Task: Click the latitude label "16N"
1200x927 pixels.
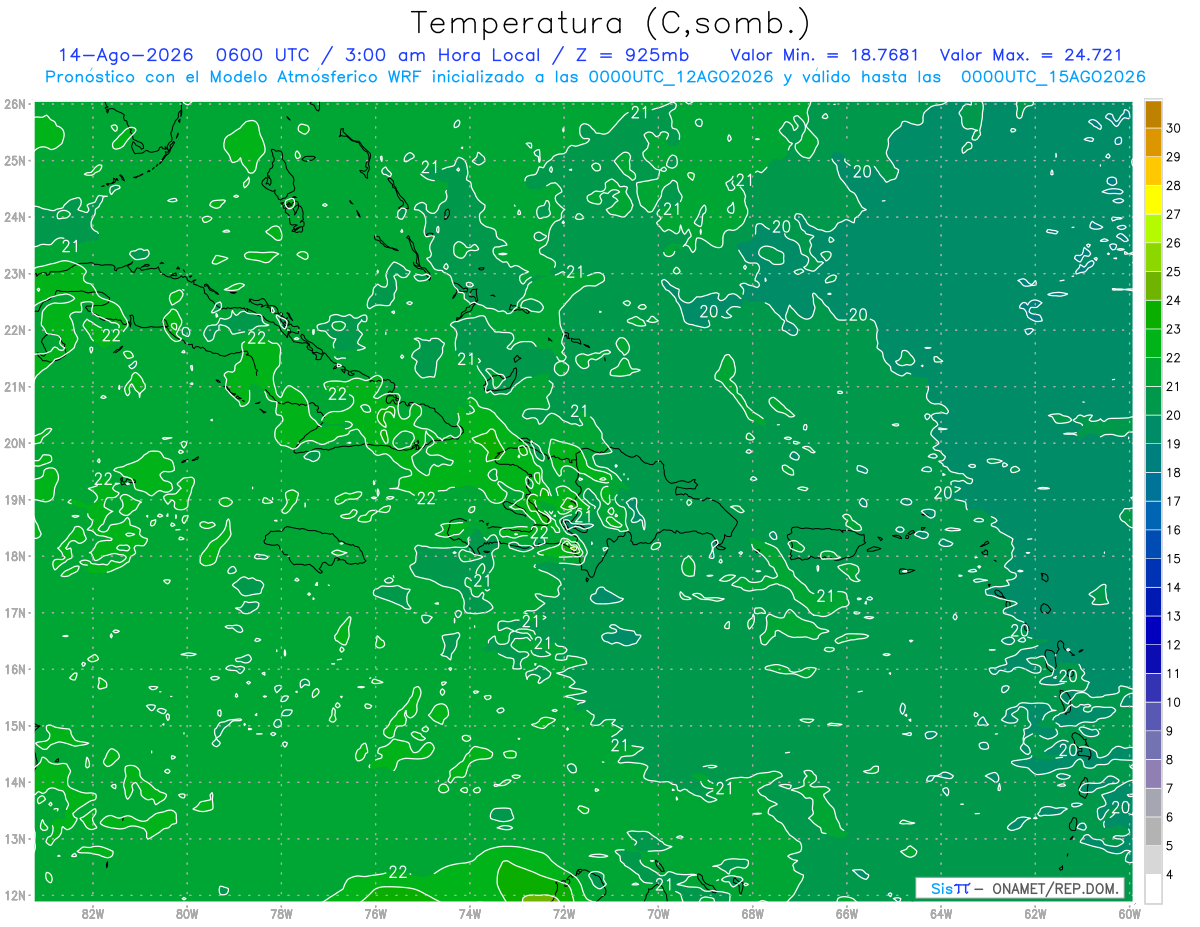Action: coord(15,669)
